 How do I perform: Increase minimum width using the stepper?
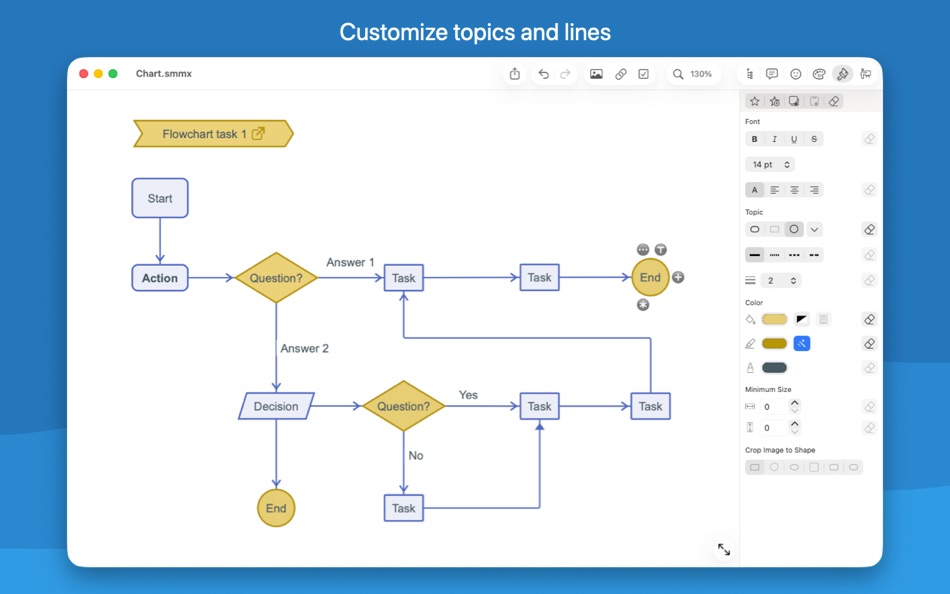(794, 401)
